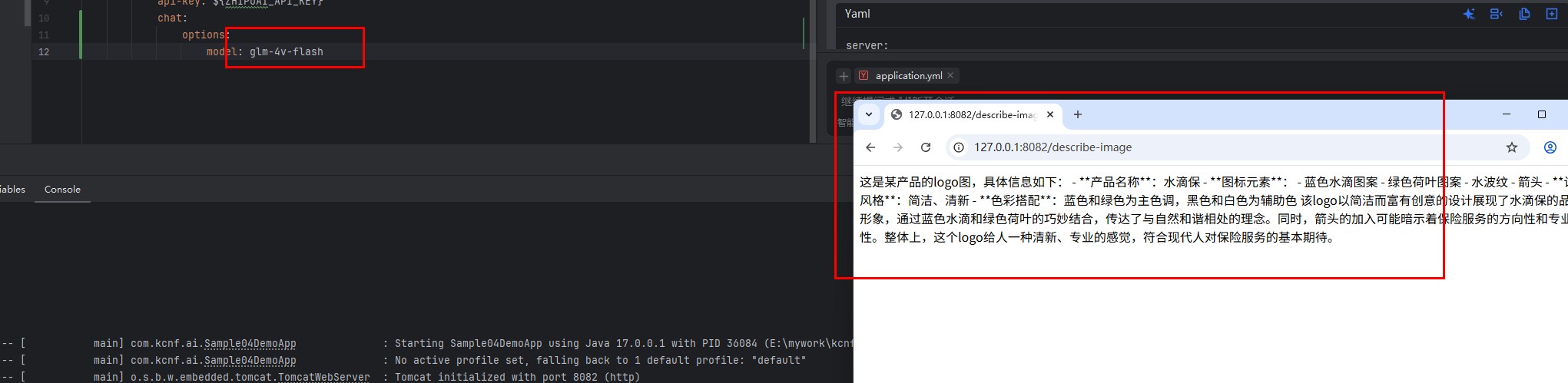Screen dimensions: 1568x383
Task: Go back in the browser
Action: click(x=870, y=147)
